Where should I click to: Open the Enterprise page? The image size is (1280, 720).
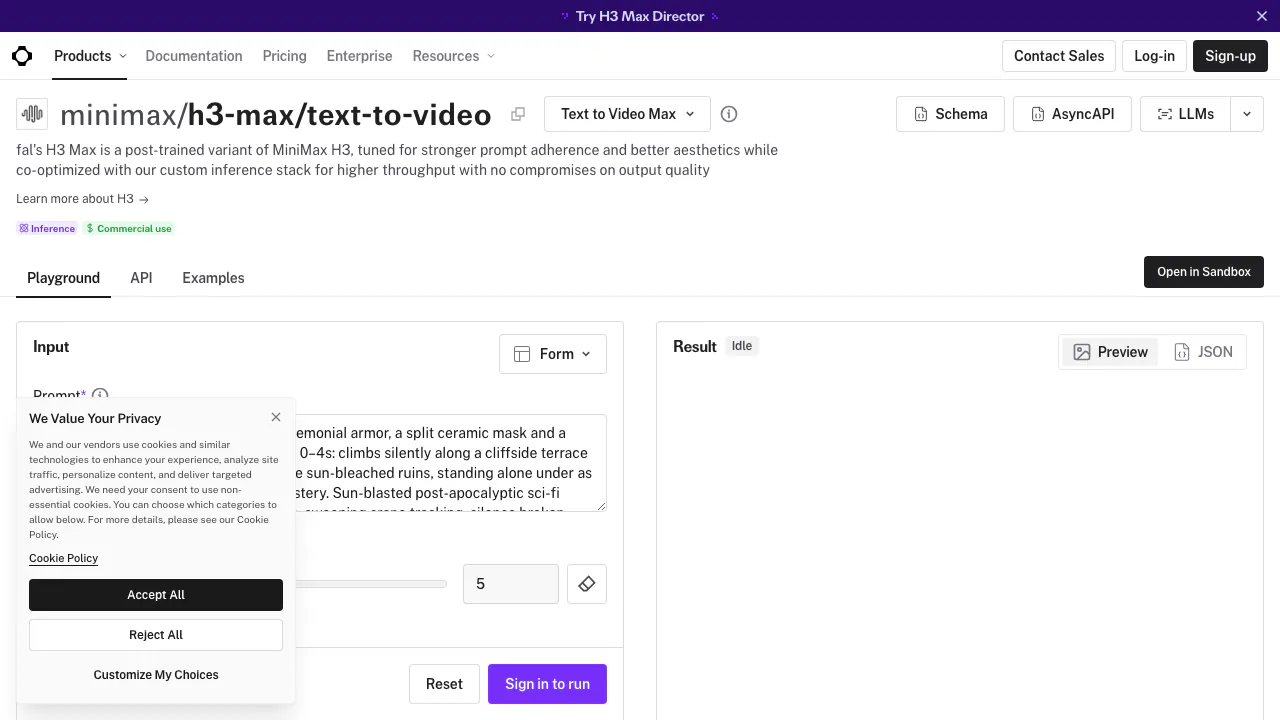click(360, 56)
